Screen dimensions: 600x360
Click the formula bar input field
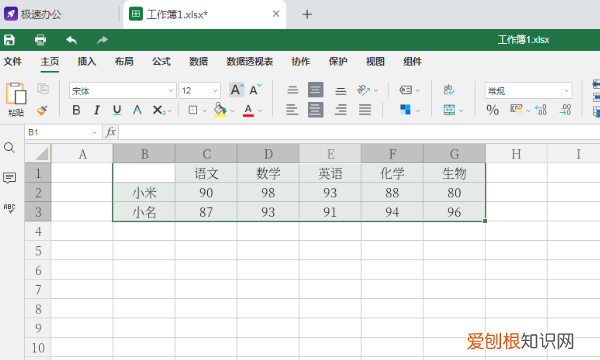359,132
